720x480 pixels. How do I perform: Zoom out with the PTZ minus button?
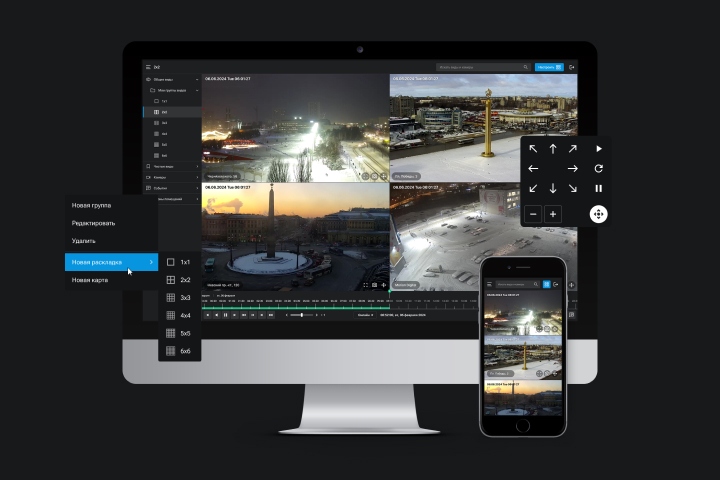533,214
